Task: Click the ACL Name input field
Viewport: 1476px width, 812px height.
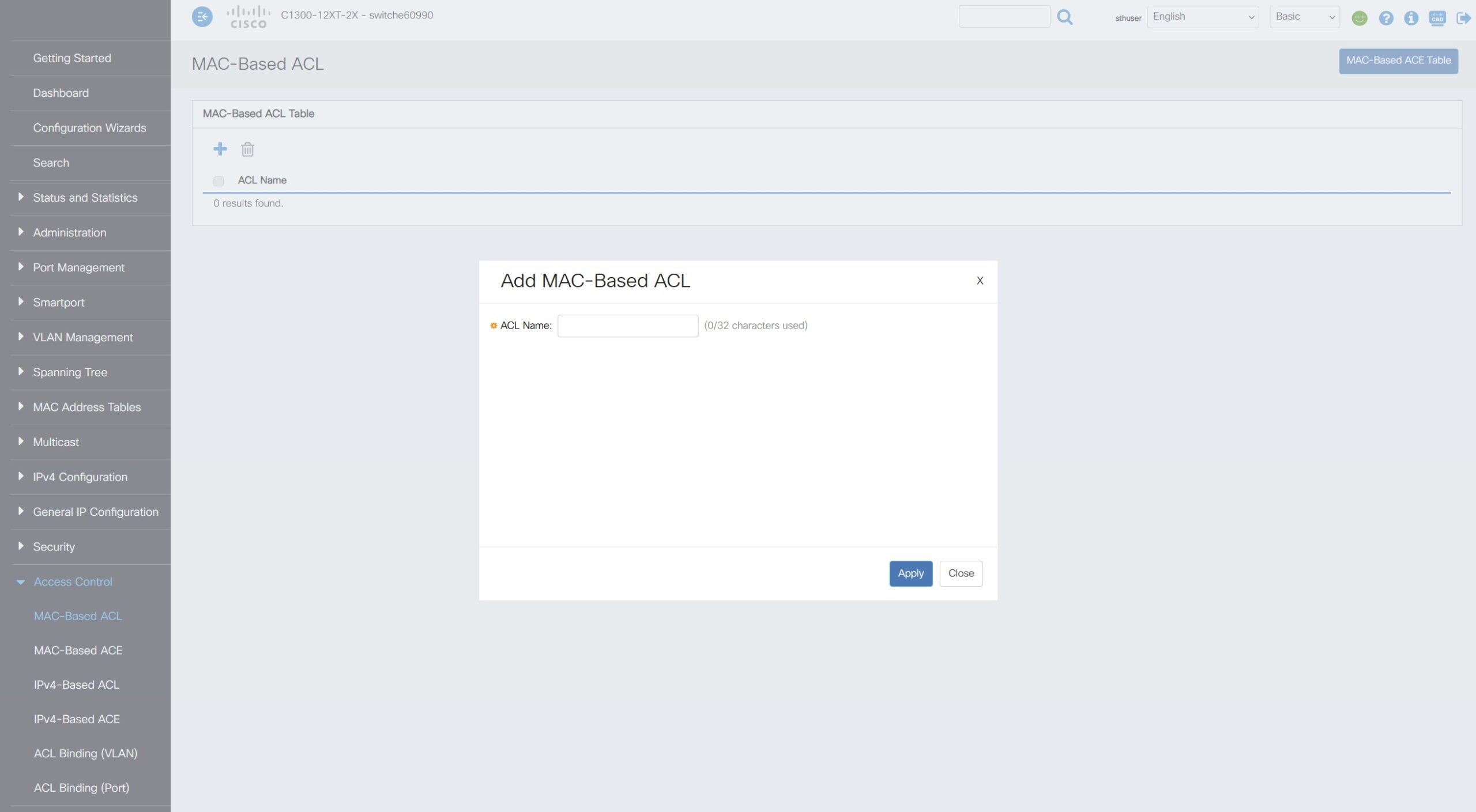Action: pos(627,326)
